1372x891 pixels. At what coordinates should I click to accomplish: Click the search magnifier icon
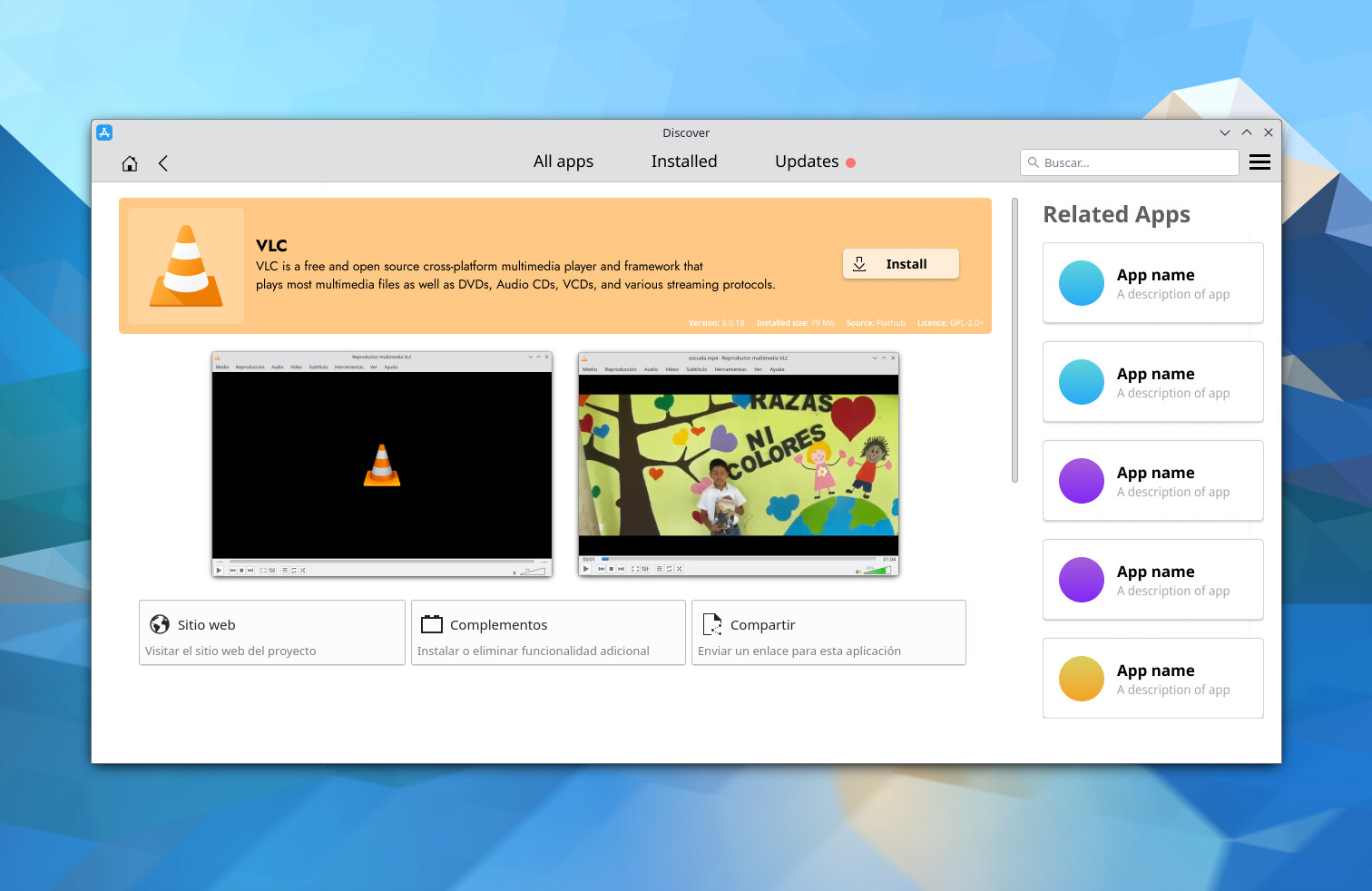point(1033,162)
